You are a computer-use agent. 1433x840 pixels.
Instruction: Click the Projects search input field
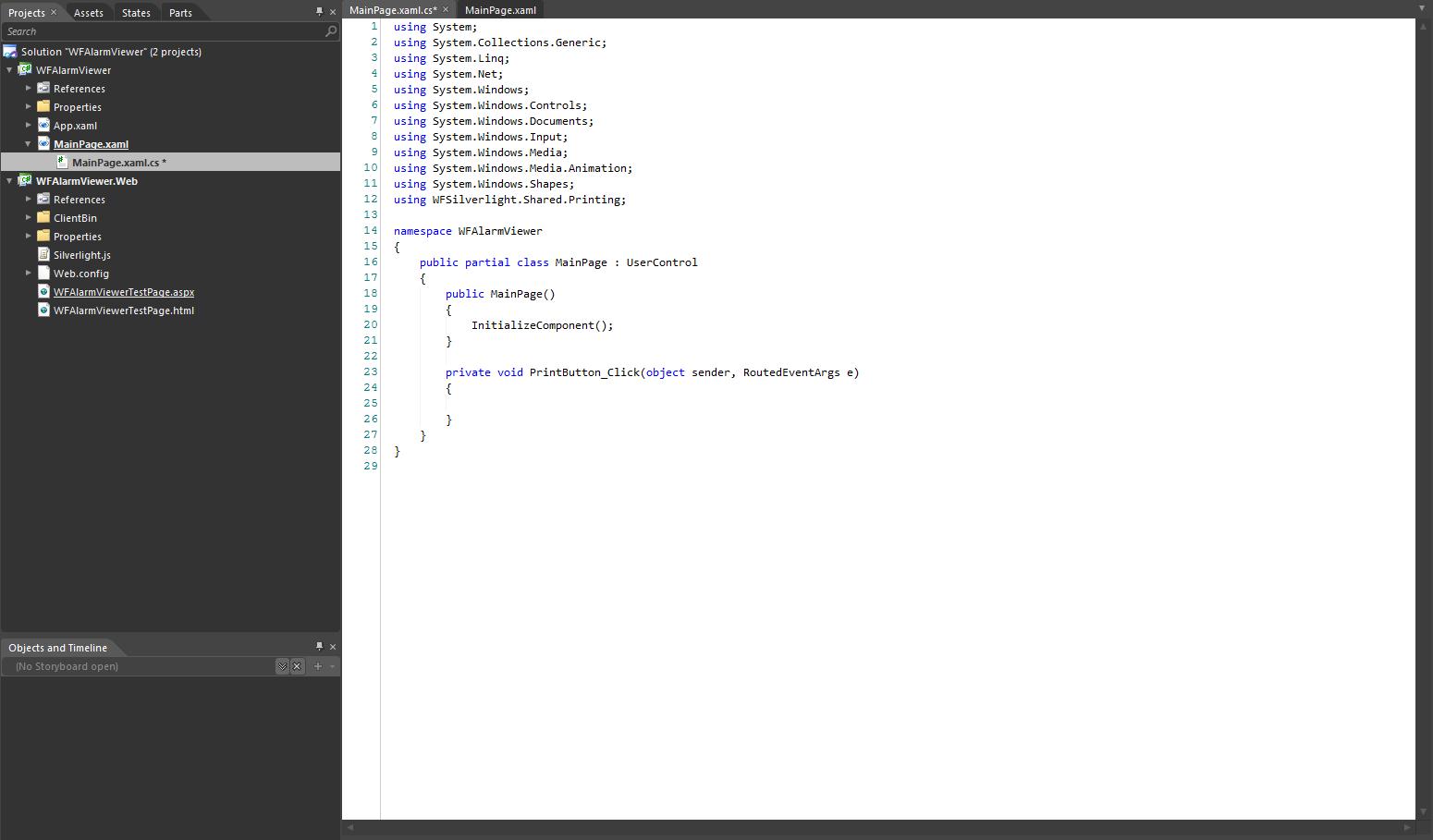coord(162,31)
